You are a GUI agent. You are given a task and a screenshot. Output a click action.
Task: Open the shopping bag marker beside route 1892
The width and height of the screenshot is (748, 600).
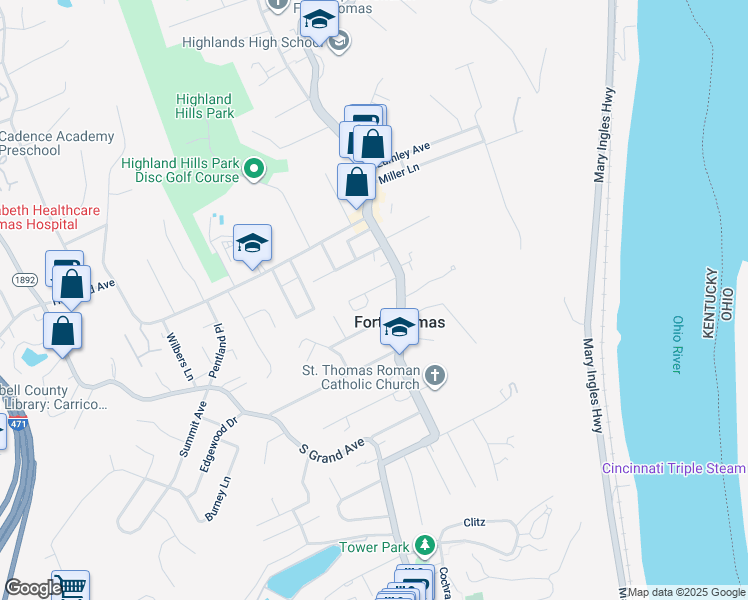click(x=72, y=286)
